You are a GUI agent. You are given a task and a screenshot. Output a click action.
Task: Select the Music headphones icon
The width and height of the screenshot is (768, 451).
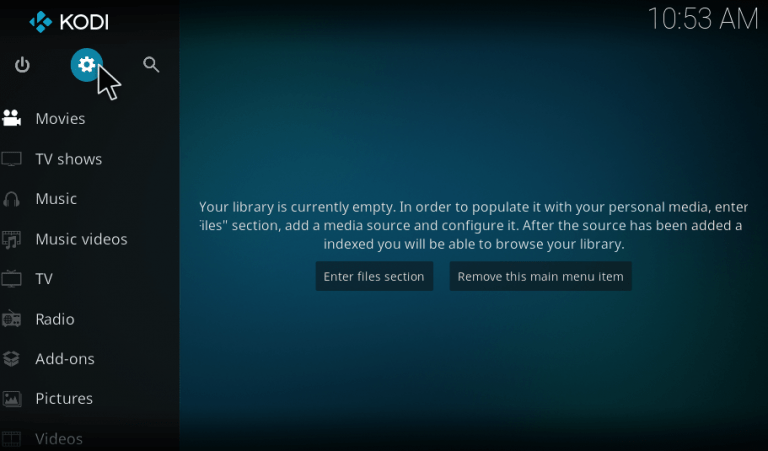click(12, 199)
